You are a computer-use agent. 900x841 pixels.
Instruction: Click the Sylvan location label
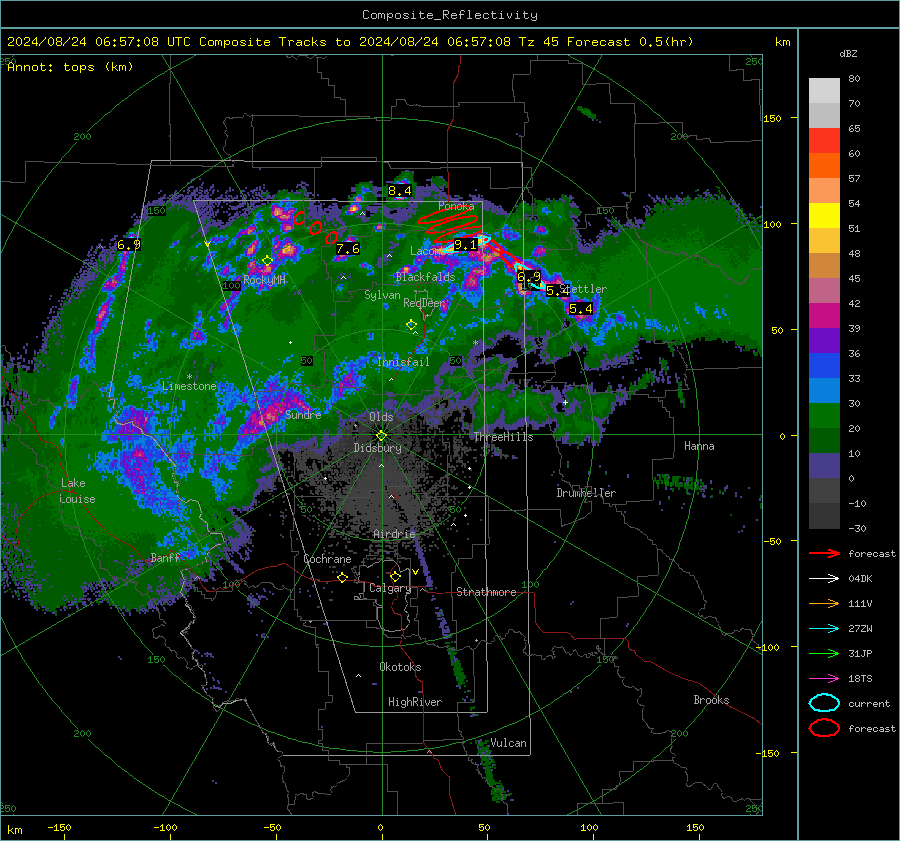(x=382, y=295)
